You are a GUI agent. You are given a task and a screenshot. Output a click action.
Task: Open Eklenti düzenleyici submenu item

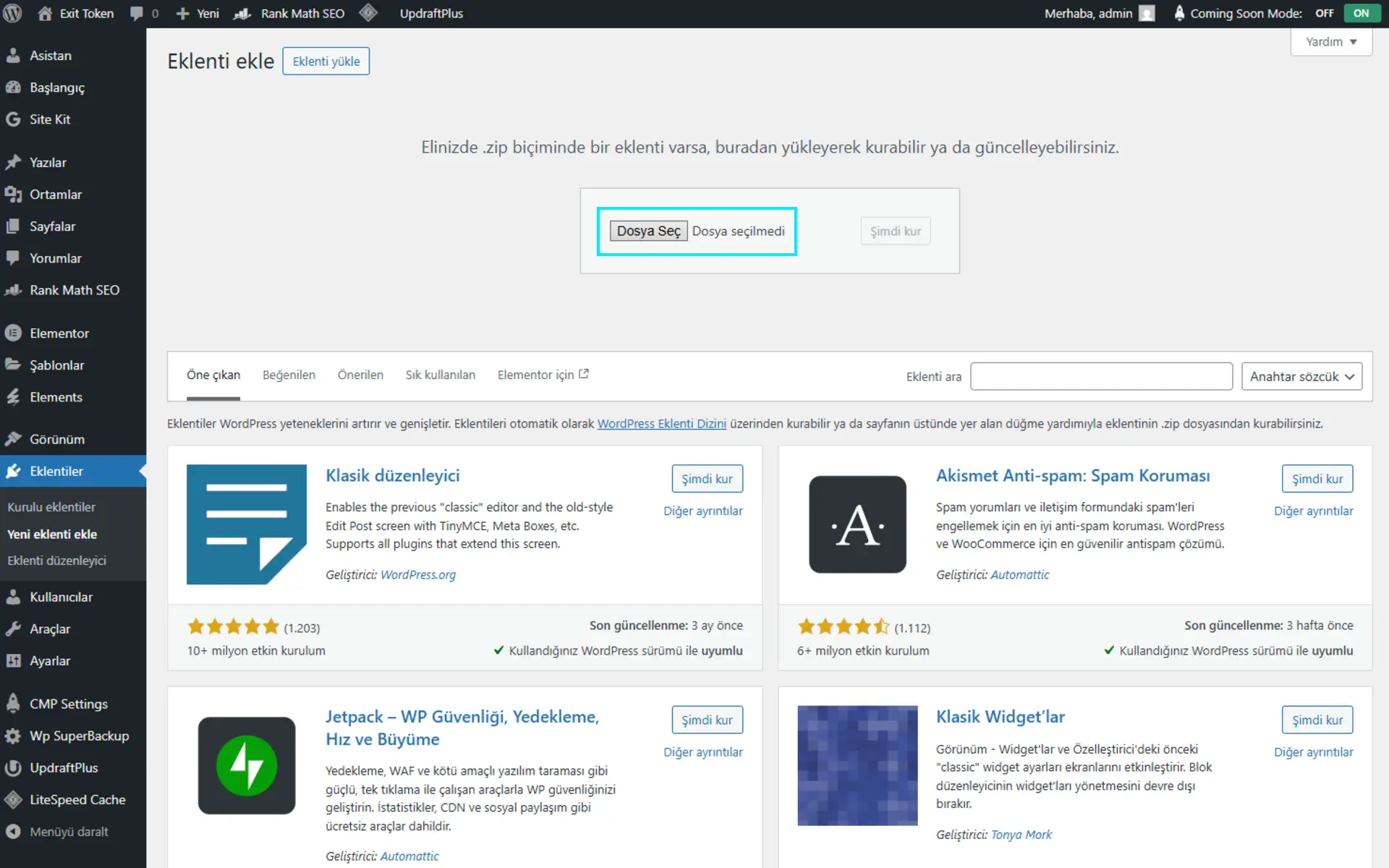coord(56,561)
